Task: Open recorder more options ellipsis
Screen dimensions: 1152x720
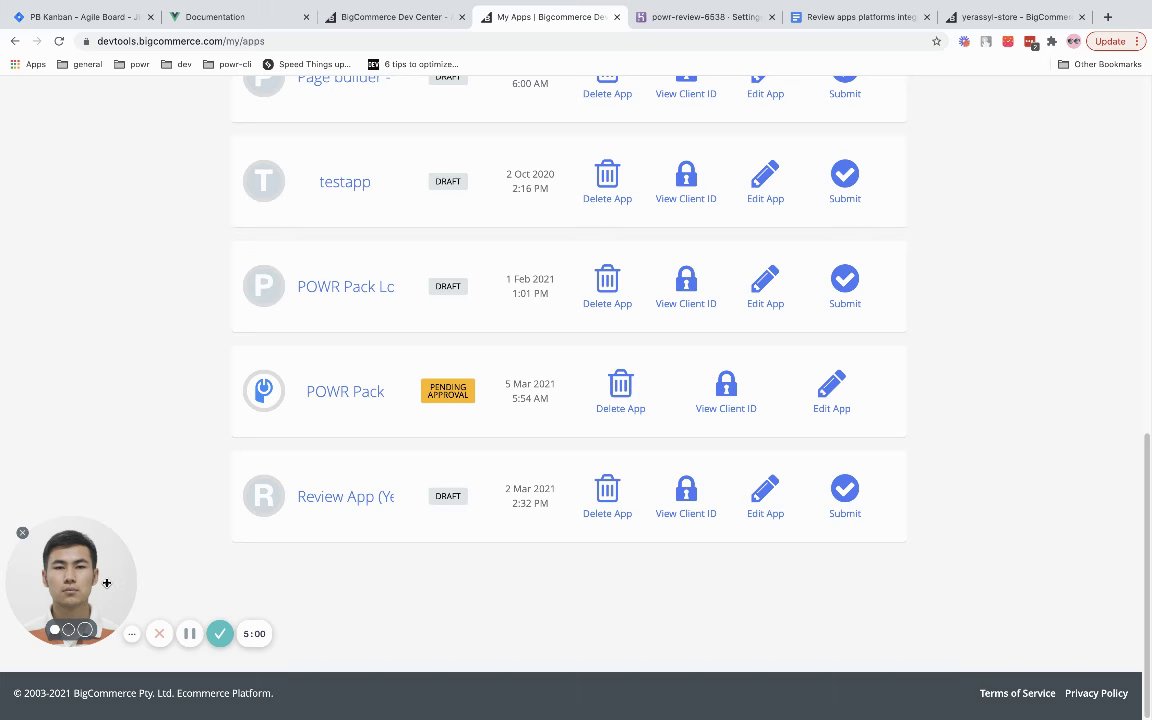Action: 132,633
